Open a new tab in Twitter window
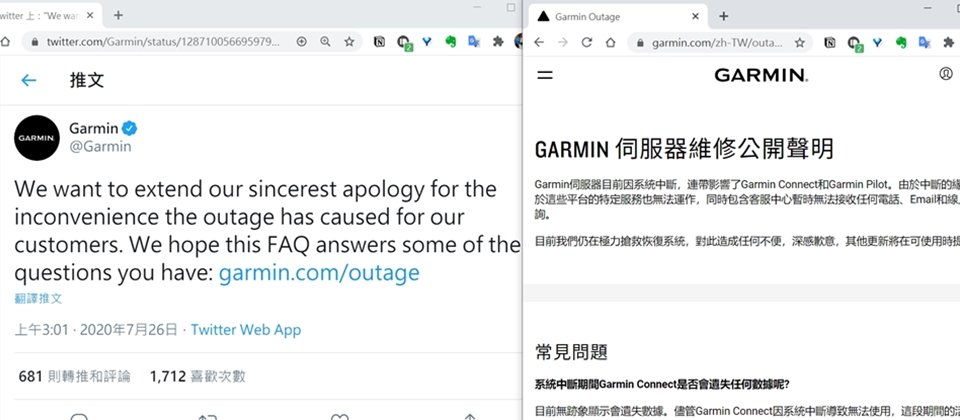This screenshot has width=960, height=420. [118, 15]
